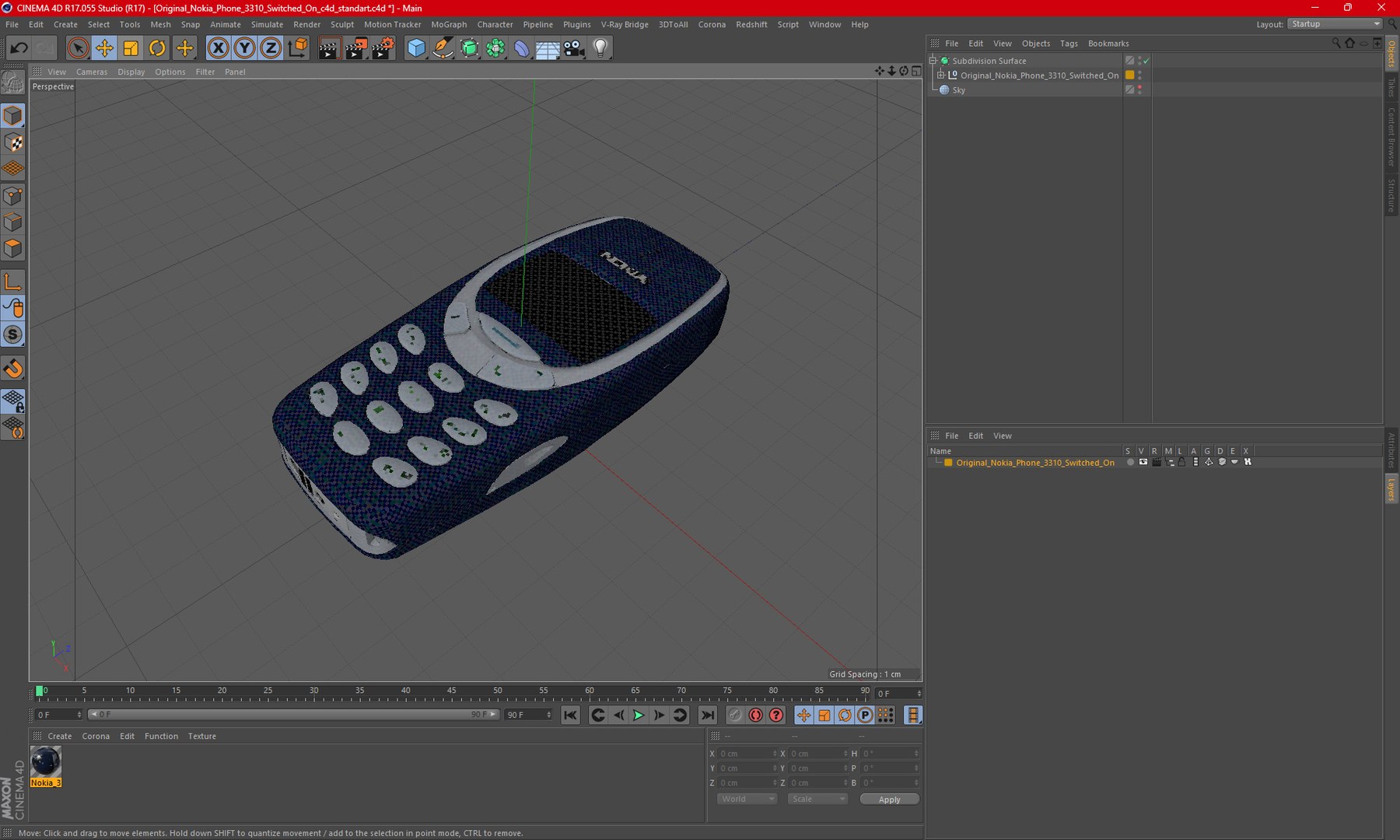Open the MoGraph menu

click(449, 24)
